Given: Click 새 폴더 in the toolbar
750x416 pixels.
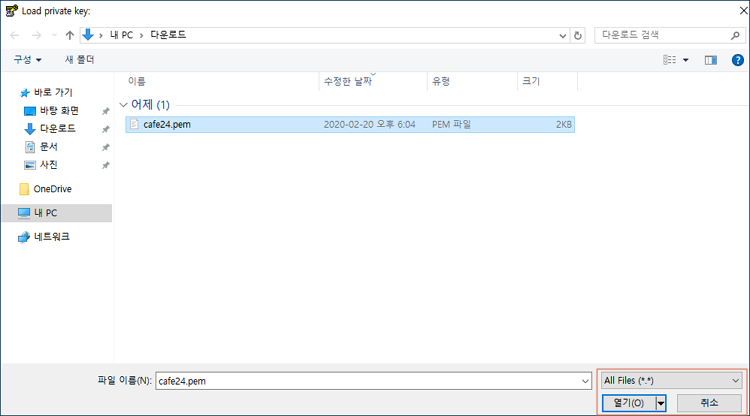Looking at the screenshot, I should (x=79, y=60).
